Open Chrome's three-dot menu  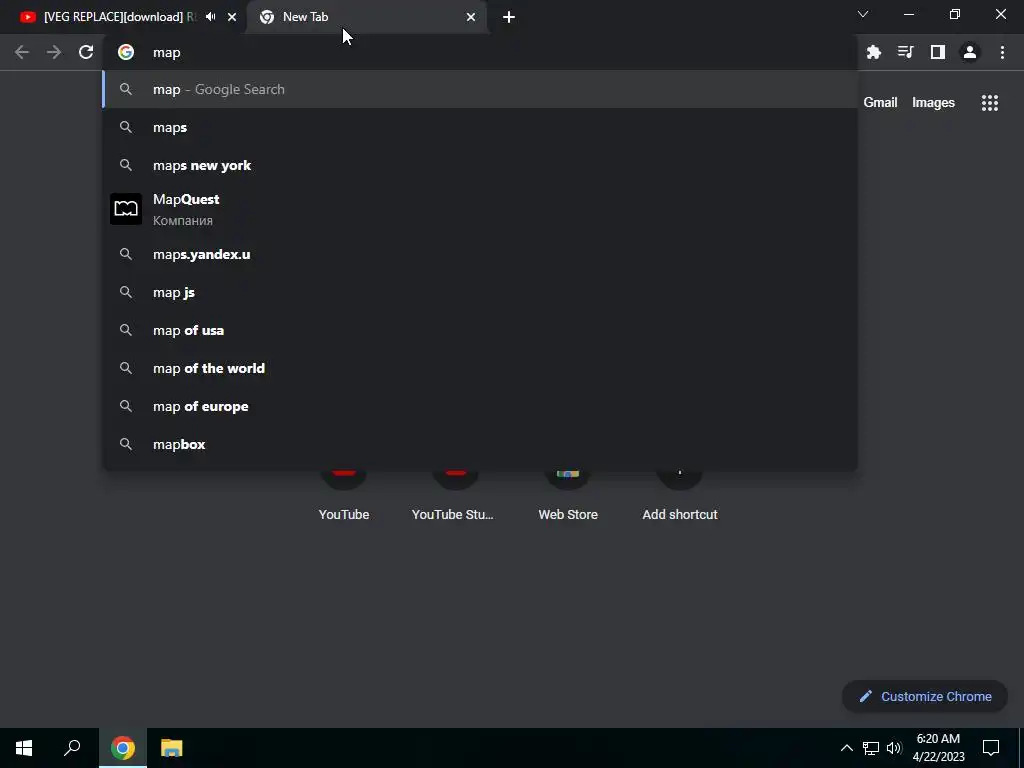click(x=1002, y=52)
